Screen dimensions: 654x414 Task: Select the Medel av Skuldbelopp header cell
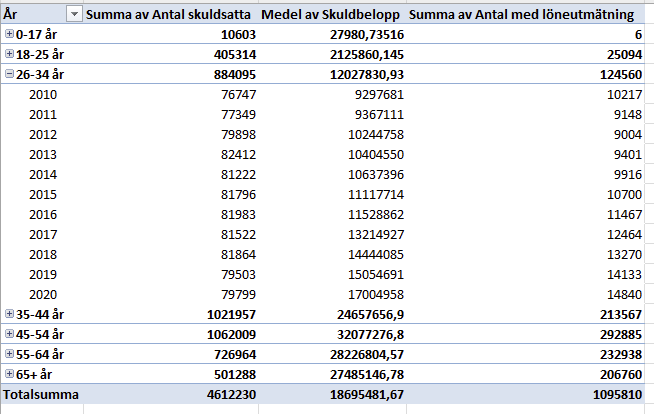(x=330, y=15)
